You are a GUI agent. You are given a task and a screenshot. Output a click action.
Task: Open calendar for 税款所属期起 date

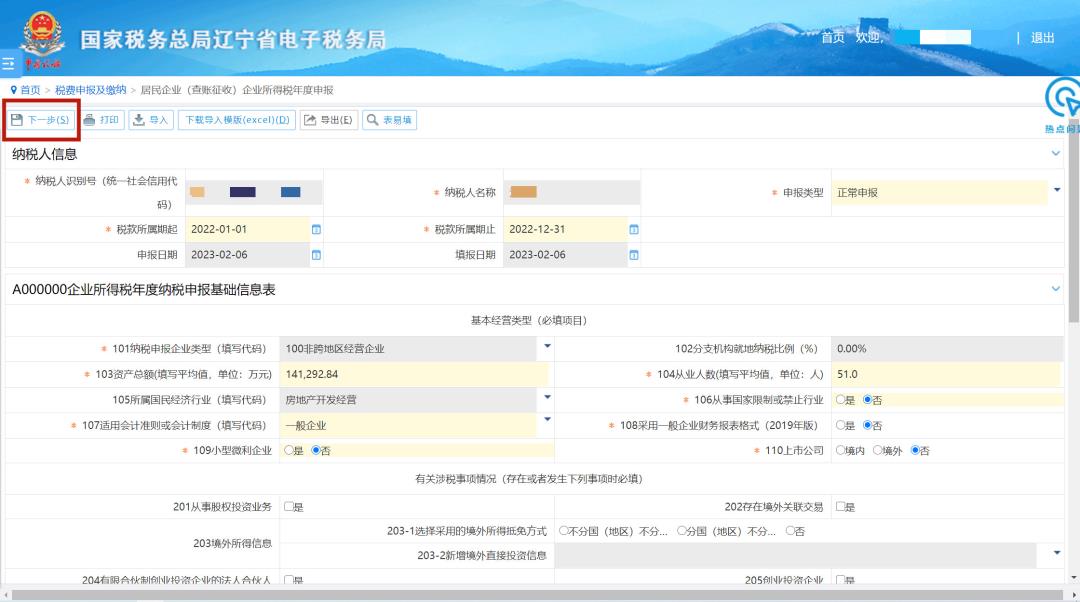[316, 229]
